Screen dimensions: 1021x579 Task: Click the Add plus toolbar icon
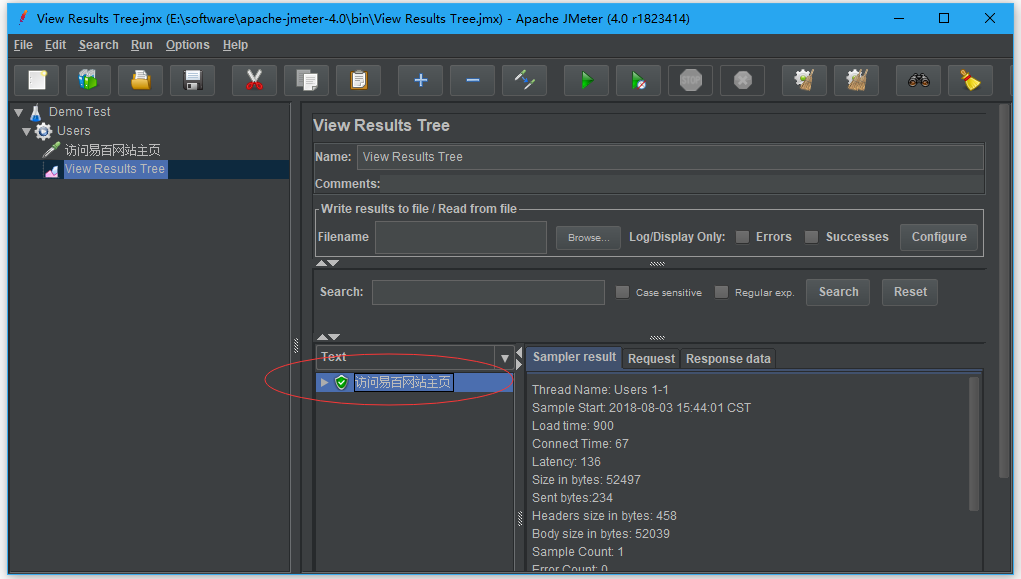420,80
